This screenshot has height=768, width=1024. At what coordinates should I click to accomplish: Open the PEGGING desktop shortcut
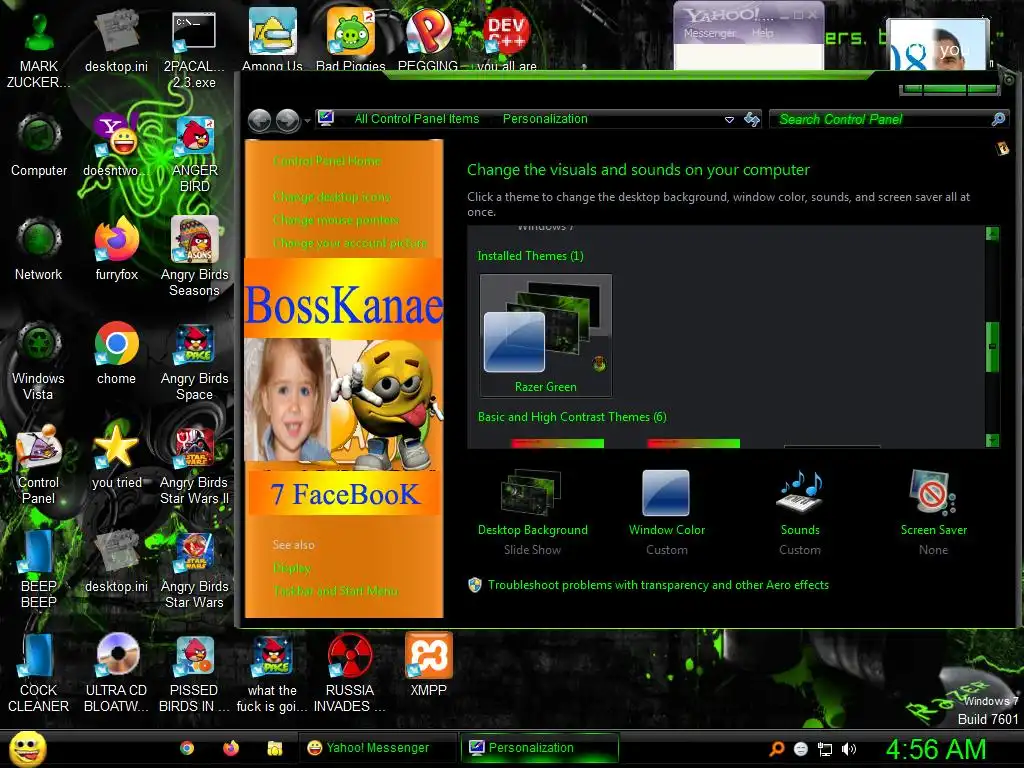[x=428, y=39]
